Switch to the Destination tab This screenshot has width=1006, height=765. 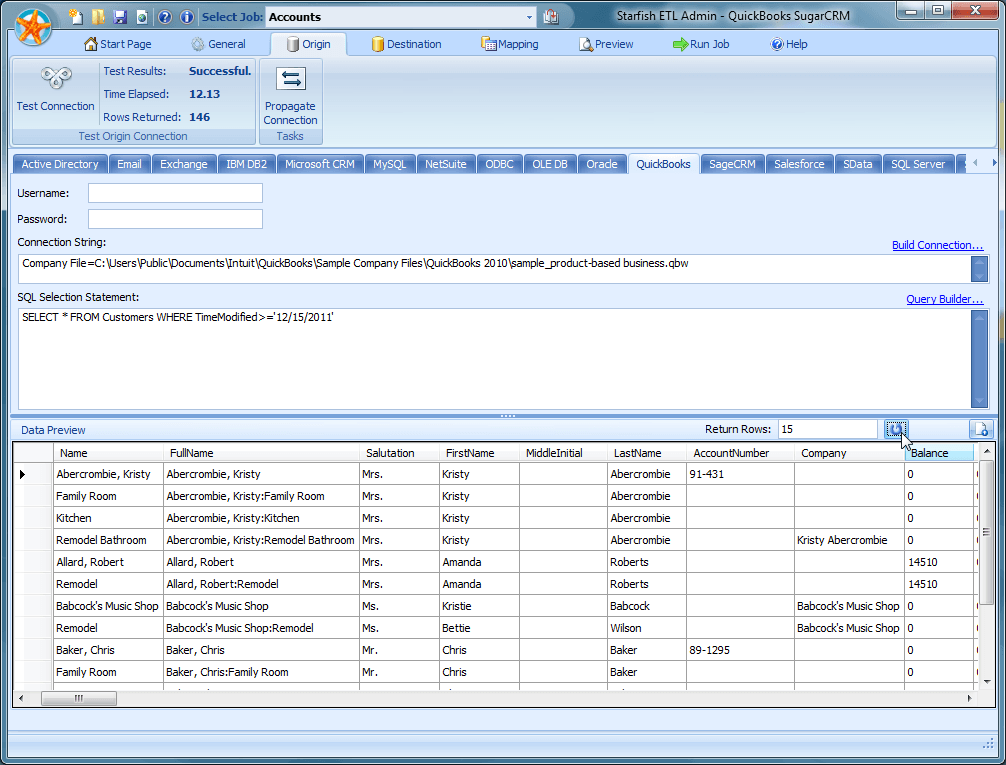407,44
